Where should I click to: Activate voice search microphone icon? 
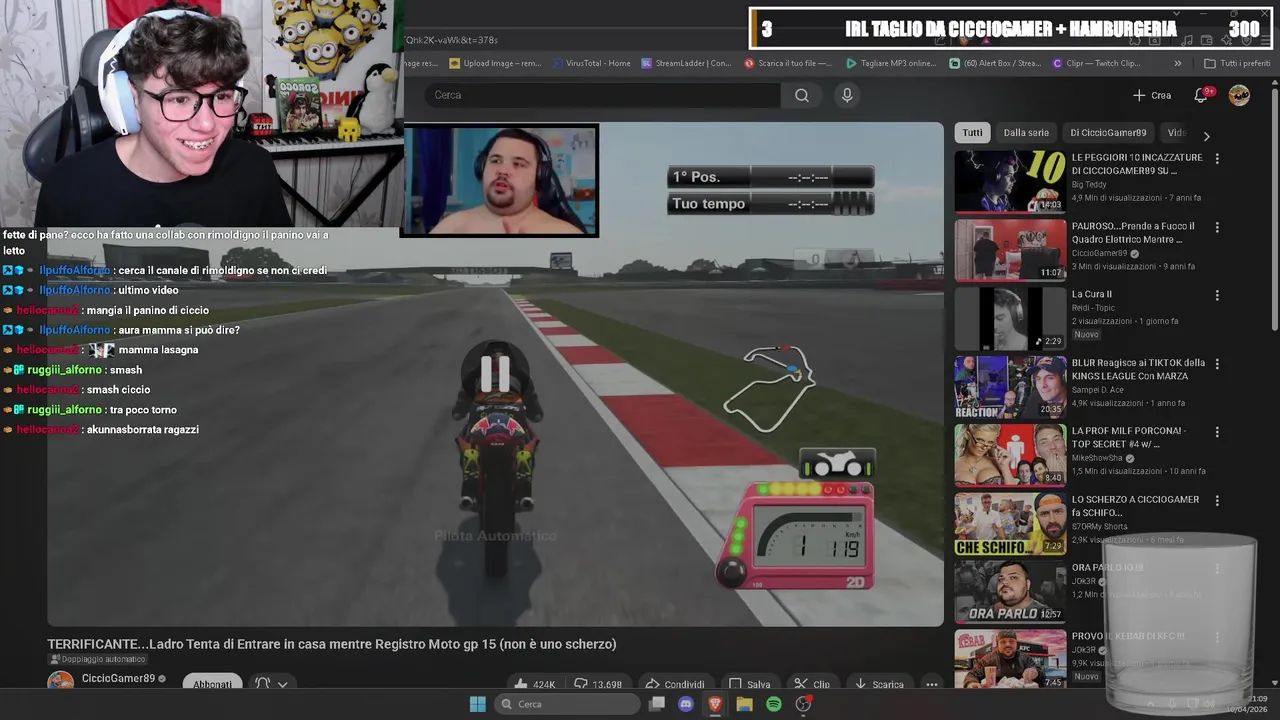pos(847,95)
